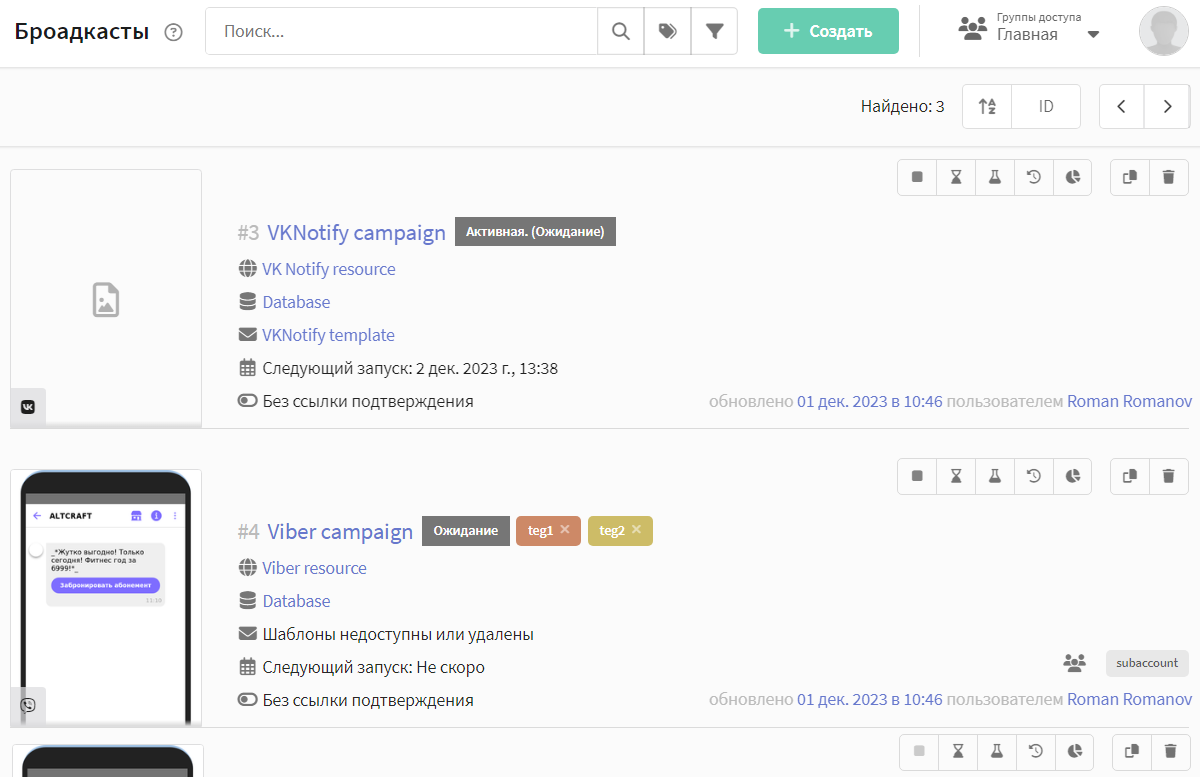Stop the VKNotify campaign

[x=917, y=177]
